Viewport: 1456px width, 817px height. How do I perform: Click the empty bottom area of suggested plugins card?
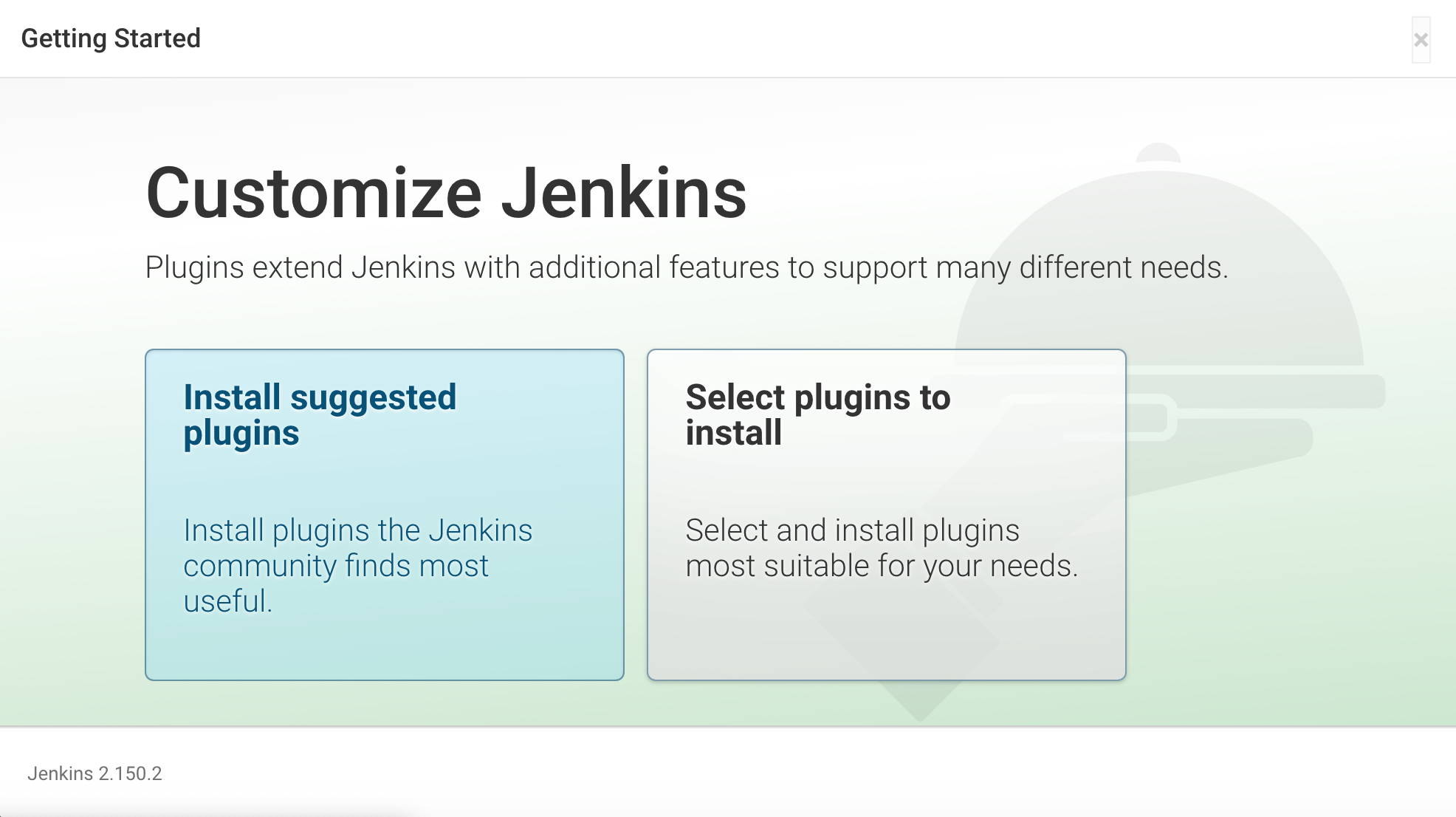click(x=384, y=650)
